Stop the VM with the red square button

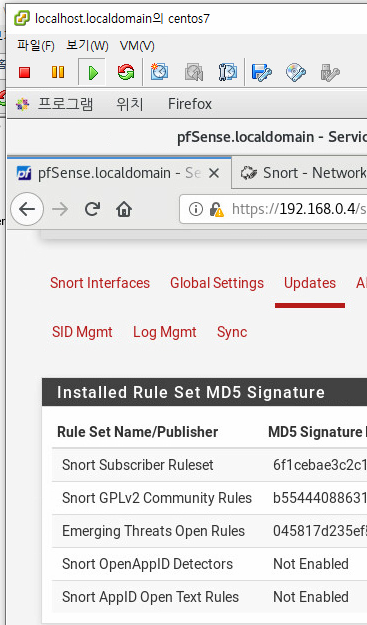coord(24,72)
